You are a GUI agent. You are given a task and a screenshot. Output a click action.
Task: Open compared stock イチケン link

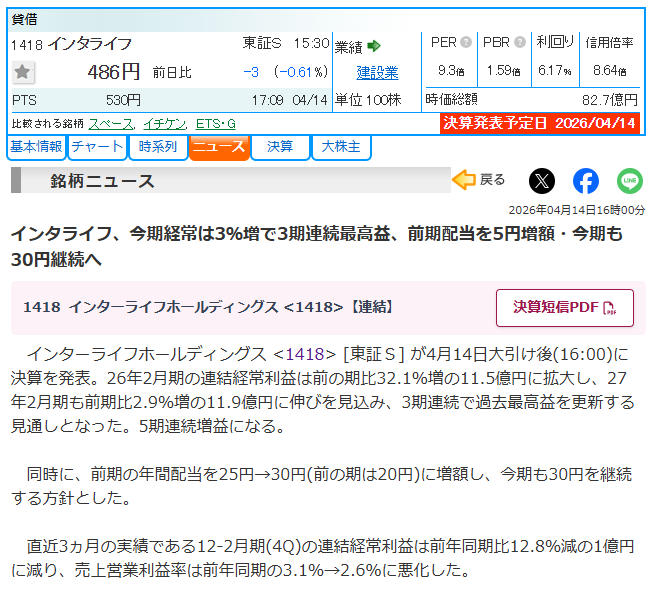pos(165,124)
